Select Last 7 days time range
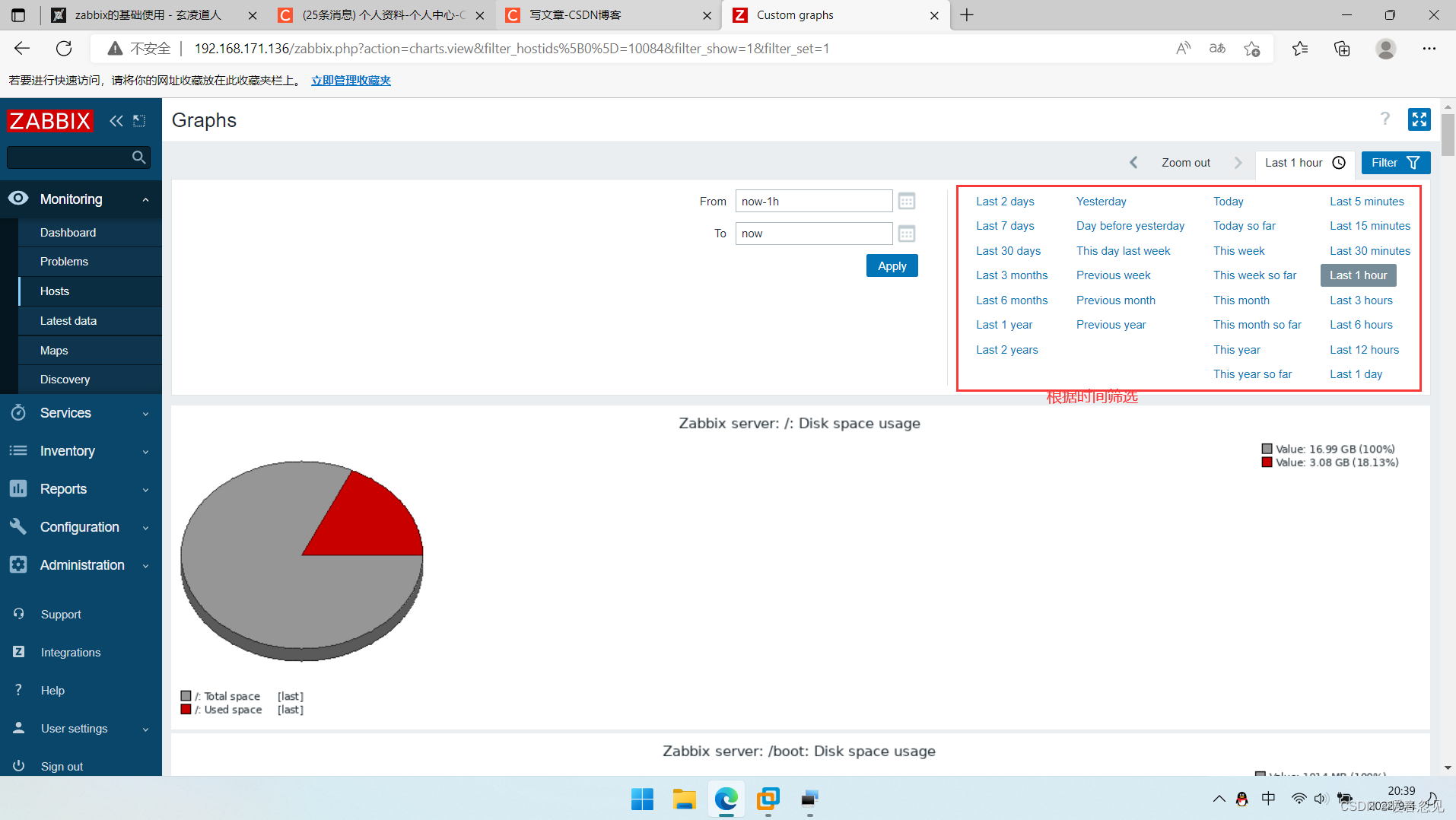This screenshot has height=820, width=1456. coord(1005,226)
